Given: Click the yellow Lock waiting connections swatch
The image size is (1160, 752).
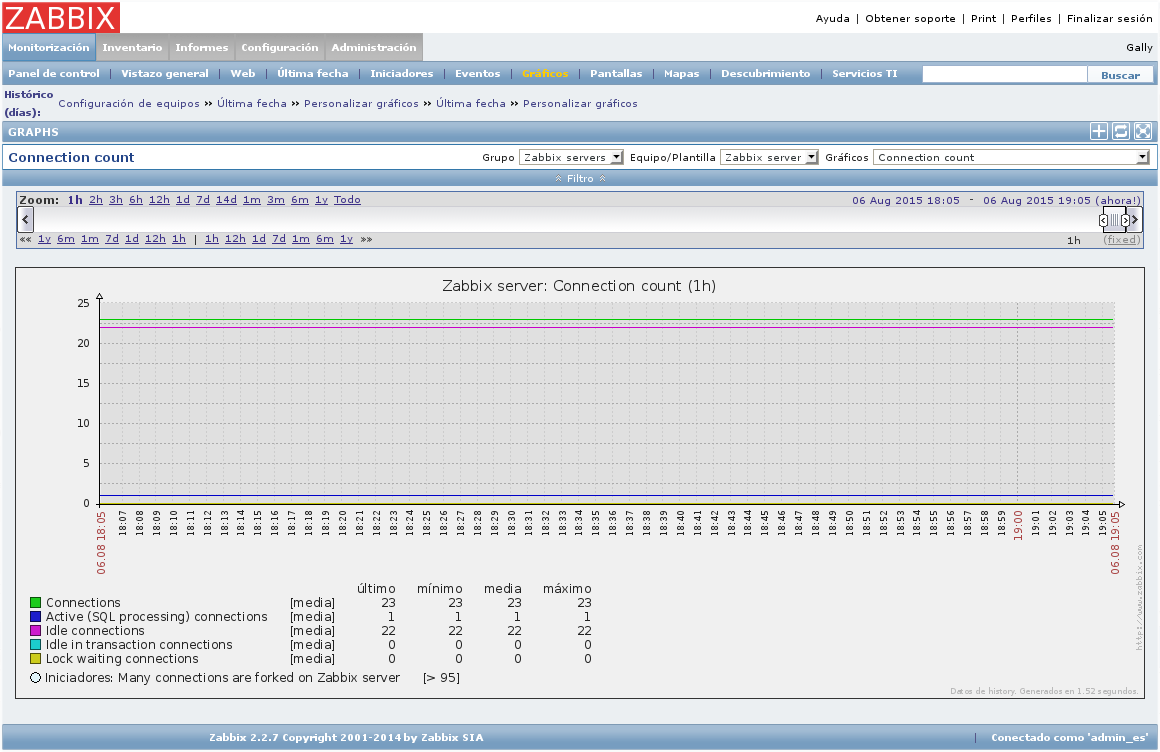Looking at the screenshot, I should pyautogui.click(x=36, y=659).
